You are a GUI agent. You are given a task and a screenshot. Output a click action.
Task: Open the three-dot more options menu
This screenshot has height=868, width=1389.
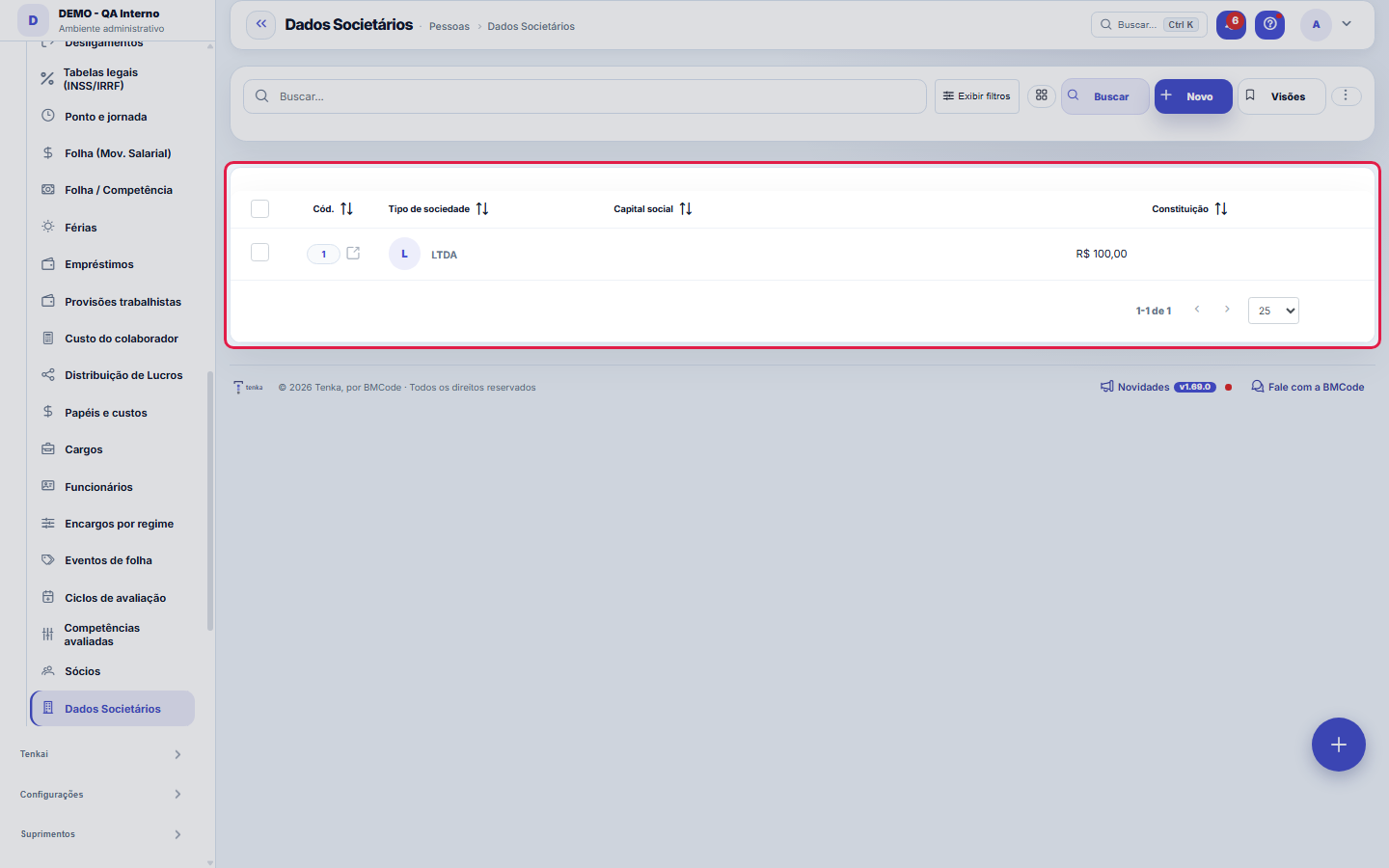click(x=1346, y=95)
